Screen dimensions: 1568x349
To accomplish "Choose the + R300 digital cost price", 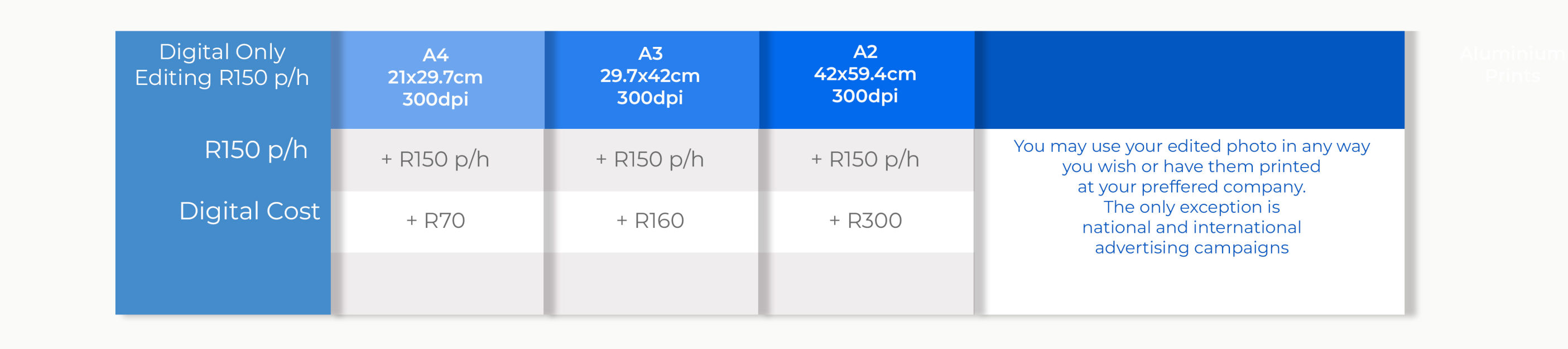I will pos(865,221).
